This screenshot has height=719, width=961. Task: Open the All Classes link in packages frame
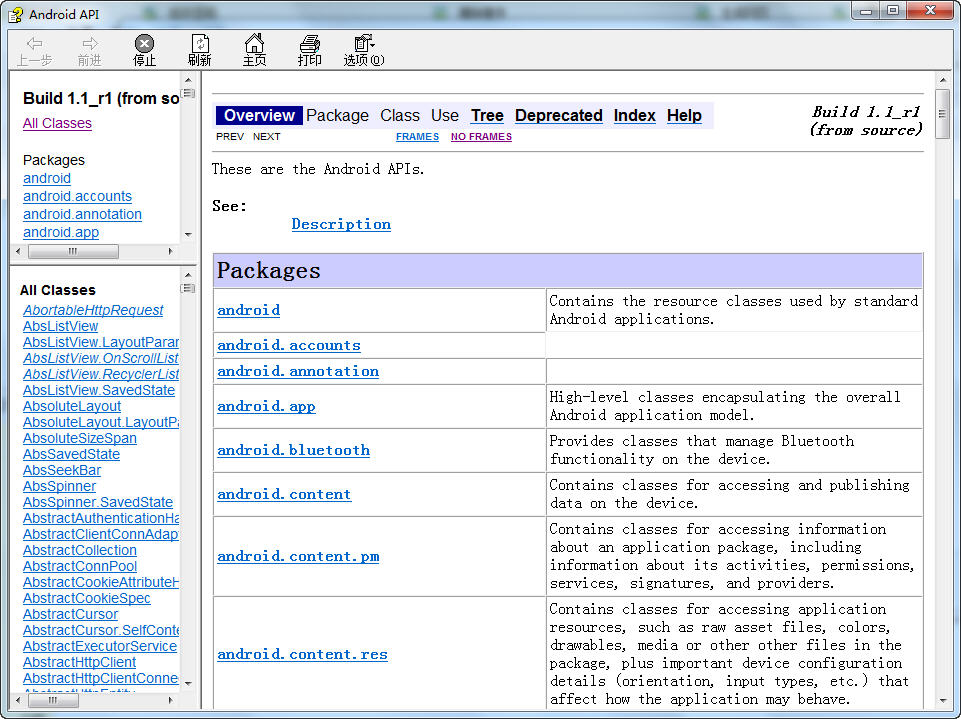(57, 123)
